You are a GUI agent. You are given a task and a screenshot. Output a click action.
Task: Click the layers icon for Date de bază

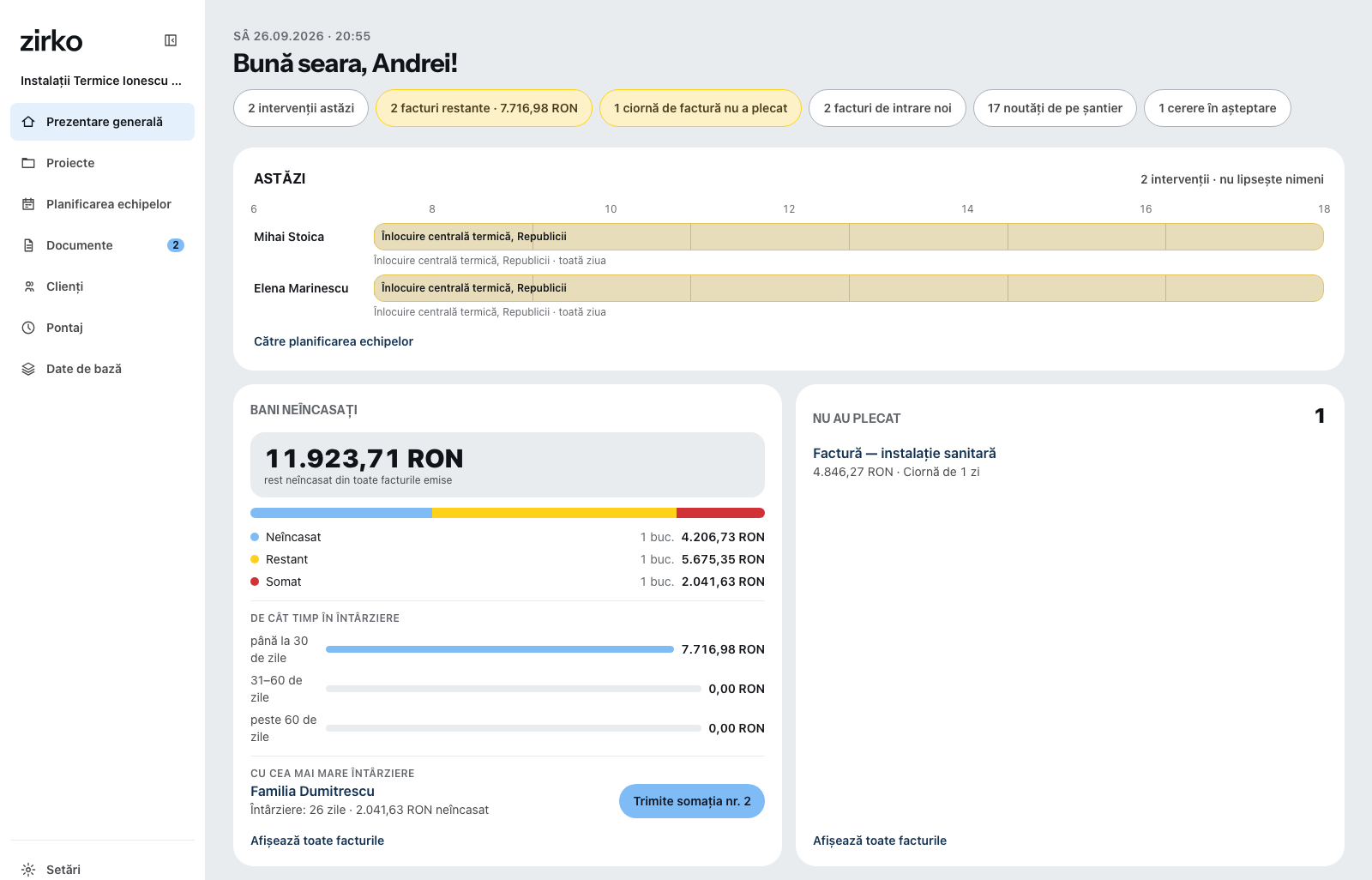(x=28, y=369)
